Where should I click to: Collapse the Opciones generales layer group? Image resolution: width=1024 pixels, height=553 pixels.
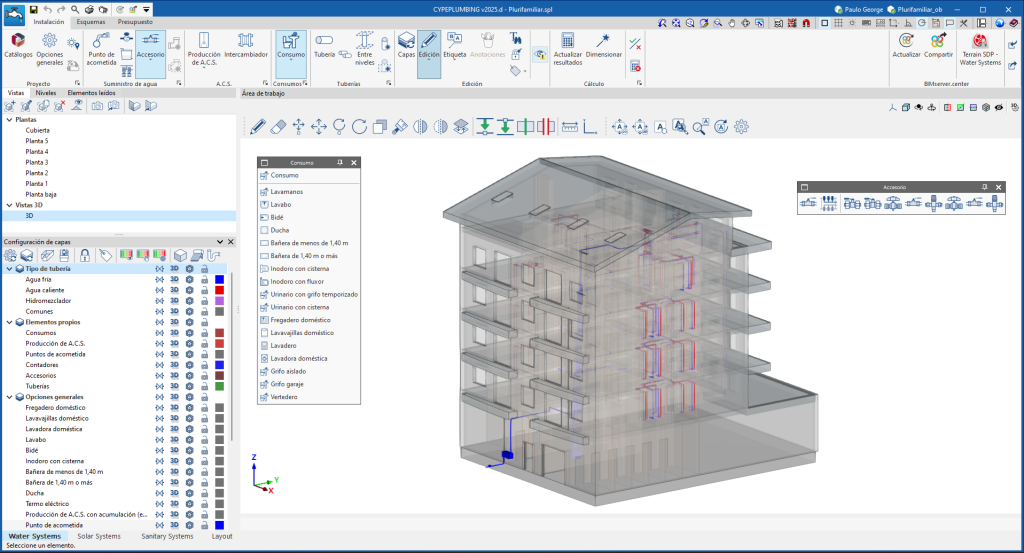(10, 397)
